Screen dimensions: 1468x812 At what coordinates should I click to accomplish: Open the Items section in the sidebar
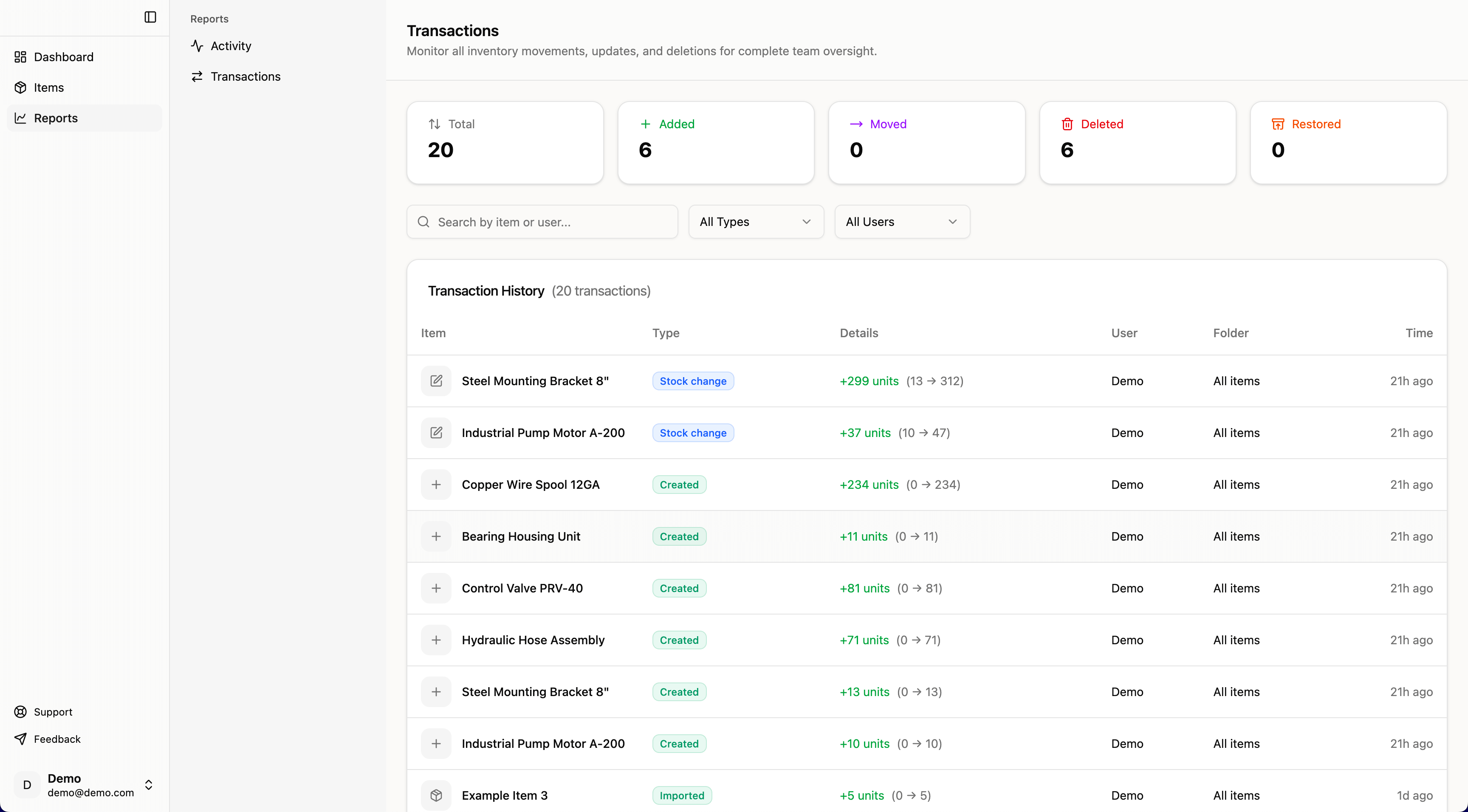point(48,88)
